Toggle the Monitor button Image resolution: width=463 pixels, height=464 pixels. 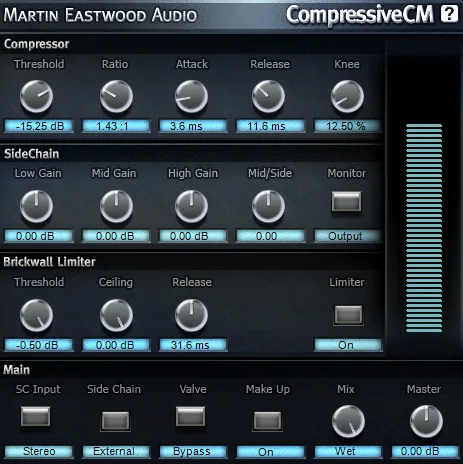point(347,202)
